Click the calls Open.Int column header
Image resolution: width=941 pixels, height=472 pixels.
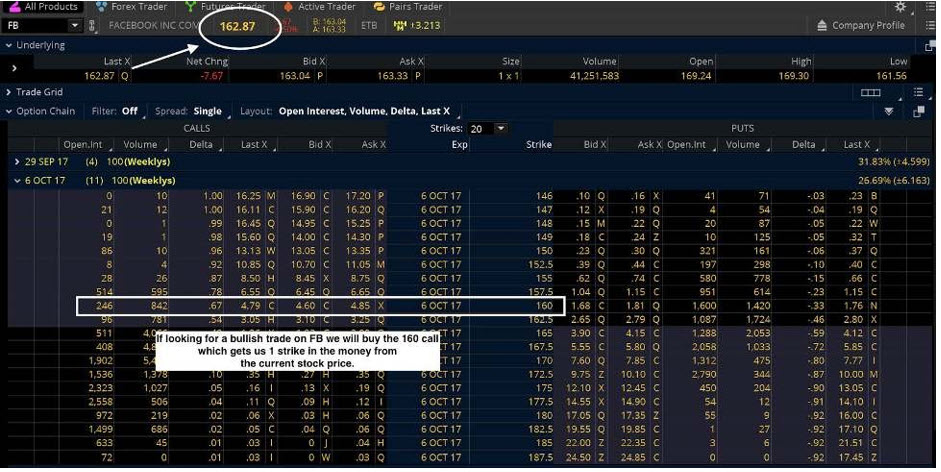coord(83,144)
